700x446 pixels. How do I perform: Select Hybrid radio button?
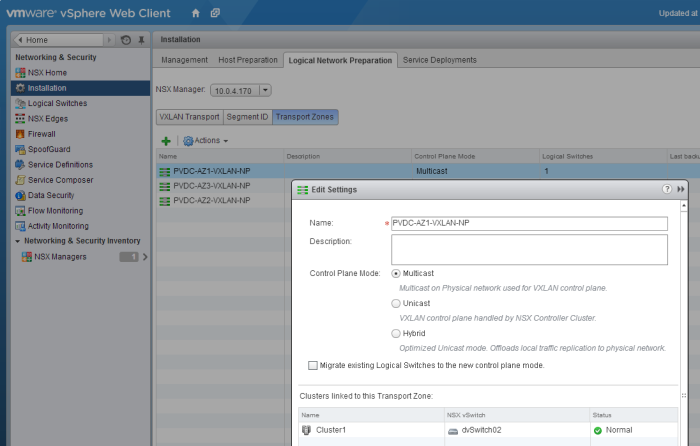coord(396,333)
